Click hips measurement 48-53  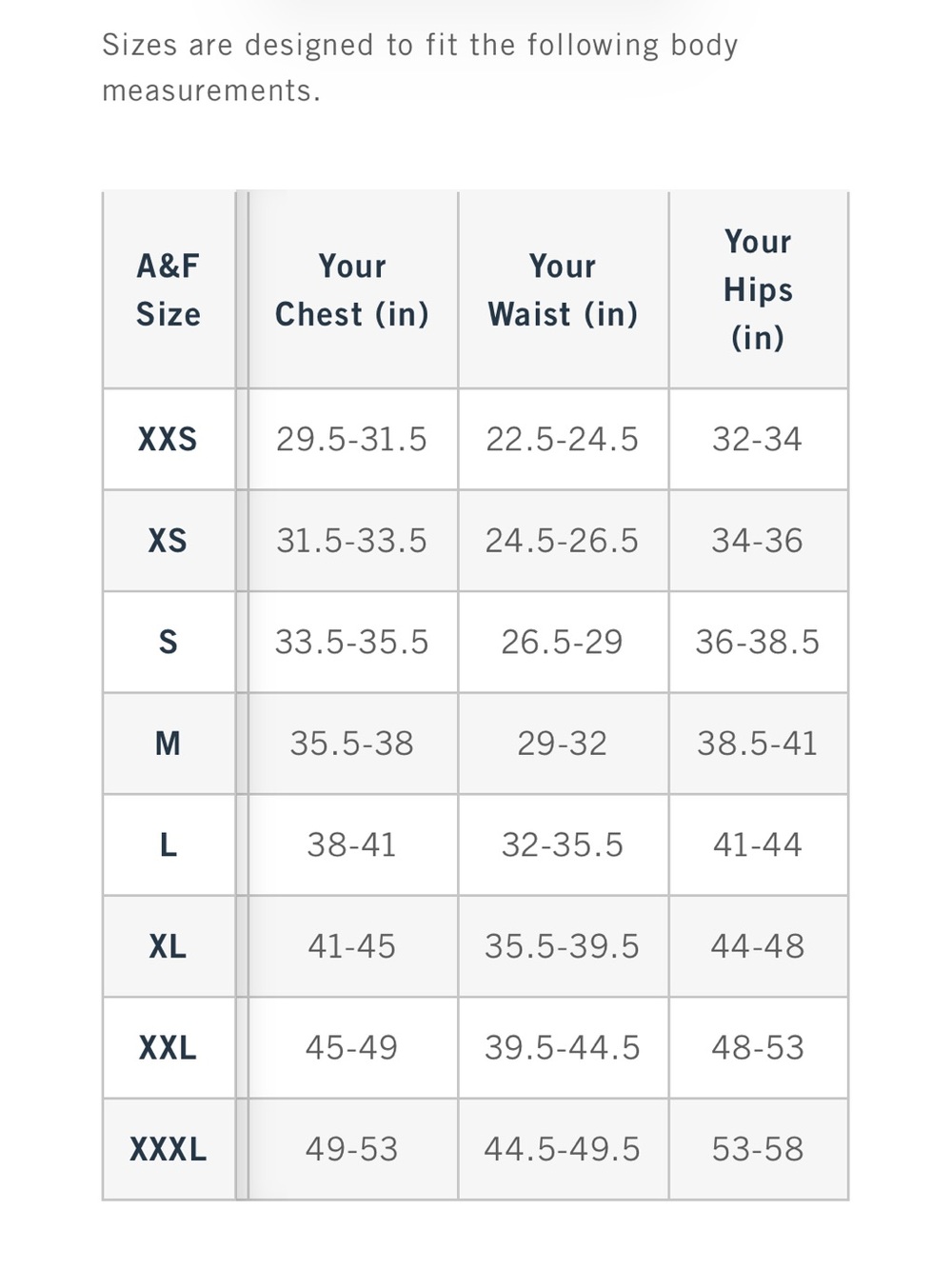(x=758, y=1048)
